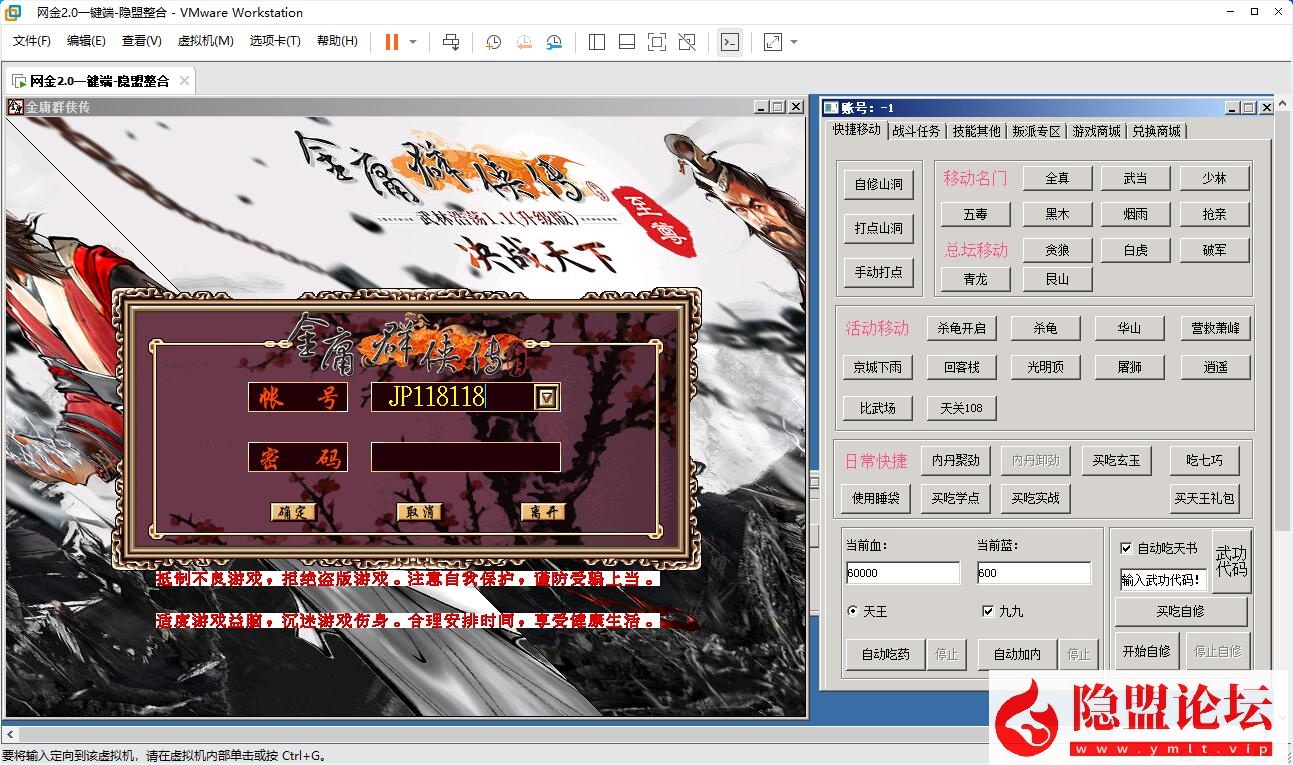Click 离开 to exit the game
The height and width of the screenshot is (765, 1293).
544,512
